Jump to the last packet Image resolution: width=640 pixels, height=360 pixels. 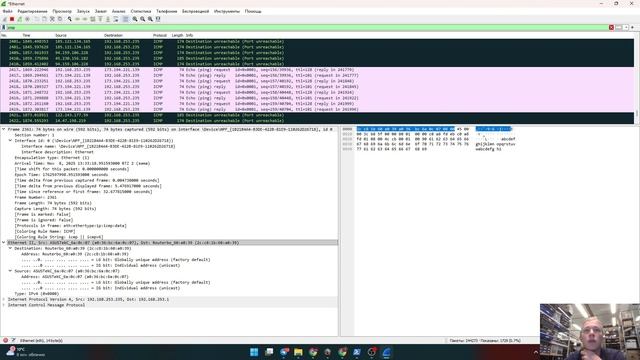click(108, 19)
